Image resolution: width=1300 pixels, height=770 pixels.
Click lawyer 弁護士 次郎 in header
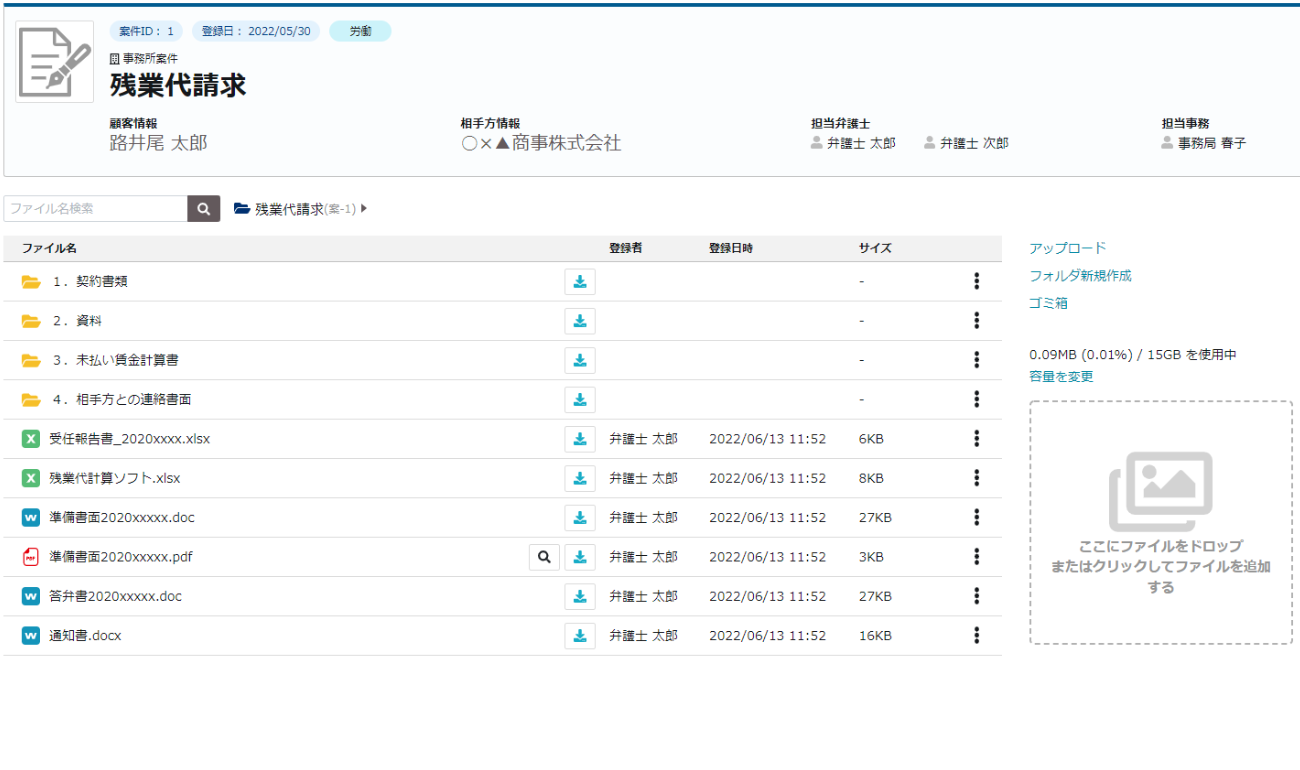click(966, 143)
